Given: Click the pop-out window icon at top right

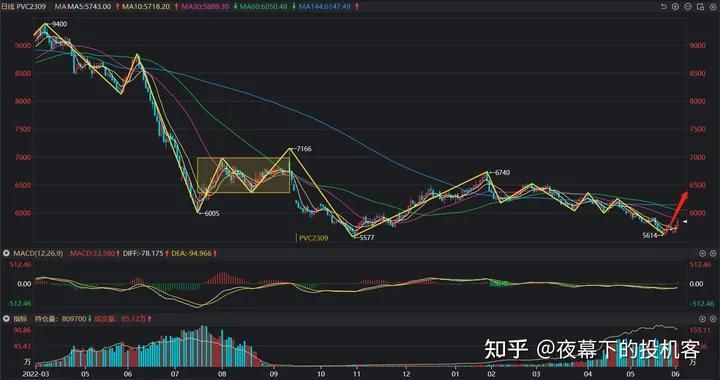Looking at the screenshot, I should 699,6.
